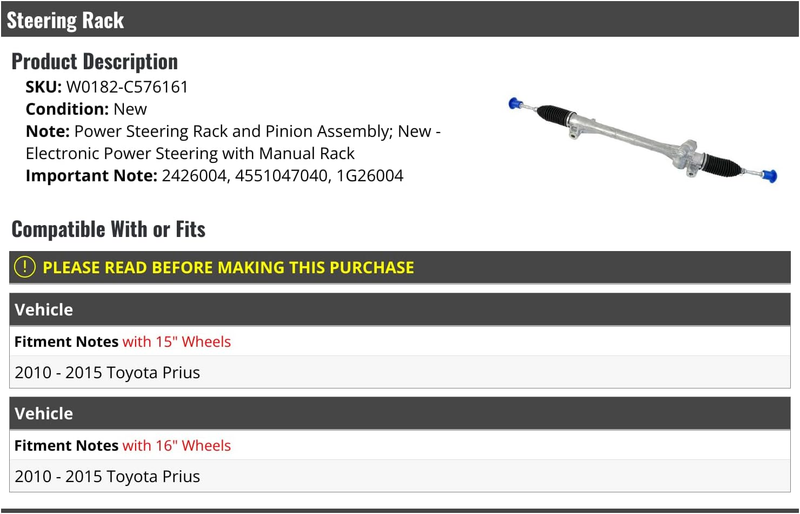Open the steering rack product image
The height and width of the screenshot is (514, 800).
click(x=643, y=139)
